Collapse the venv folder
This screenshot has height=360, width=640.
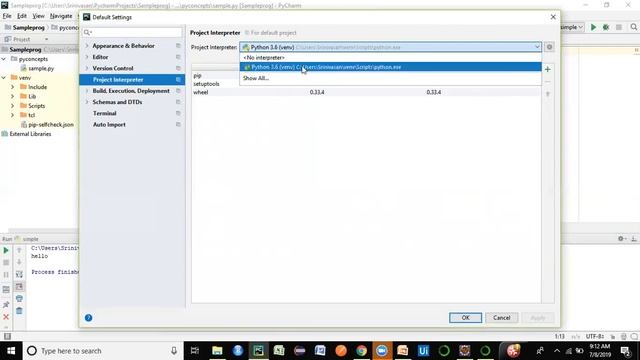pos(4,78)
